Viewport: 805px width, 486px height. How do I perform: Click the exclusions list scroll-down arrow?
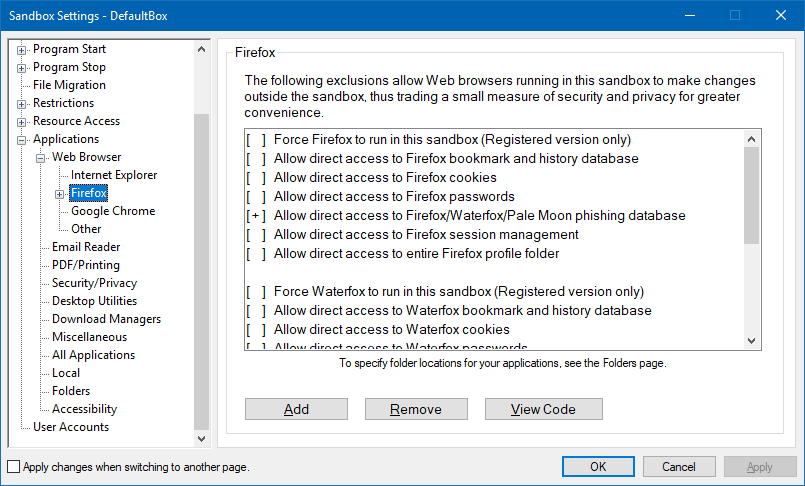click(x=753, y=341)
